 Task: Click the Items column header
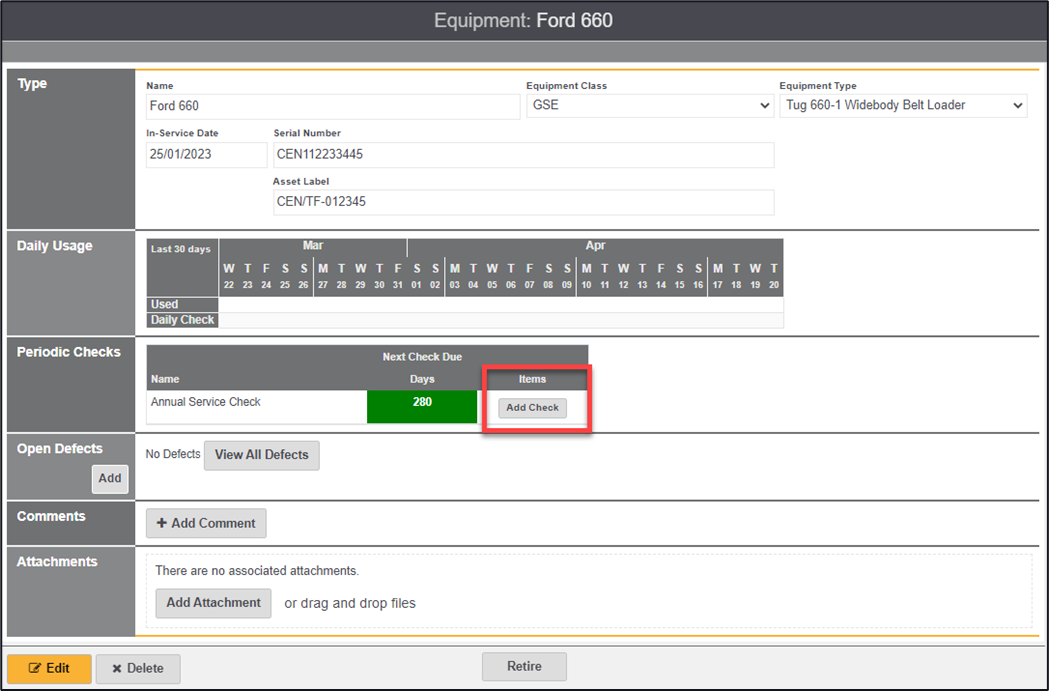[532, 379]
